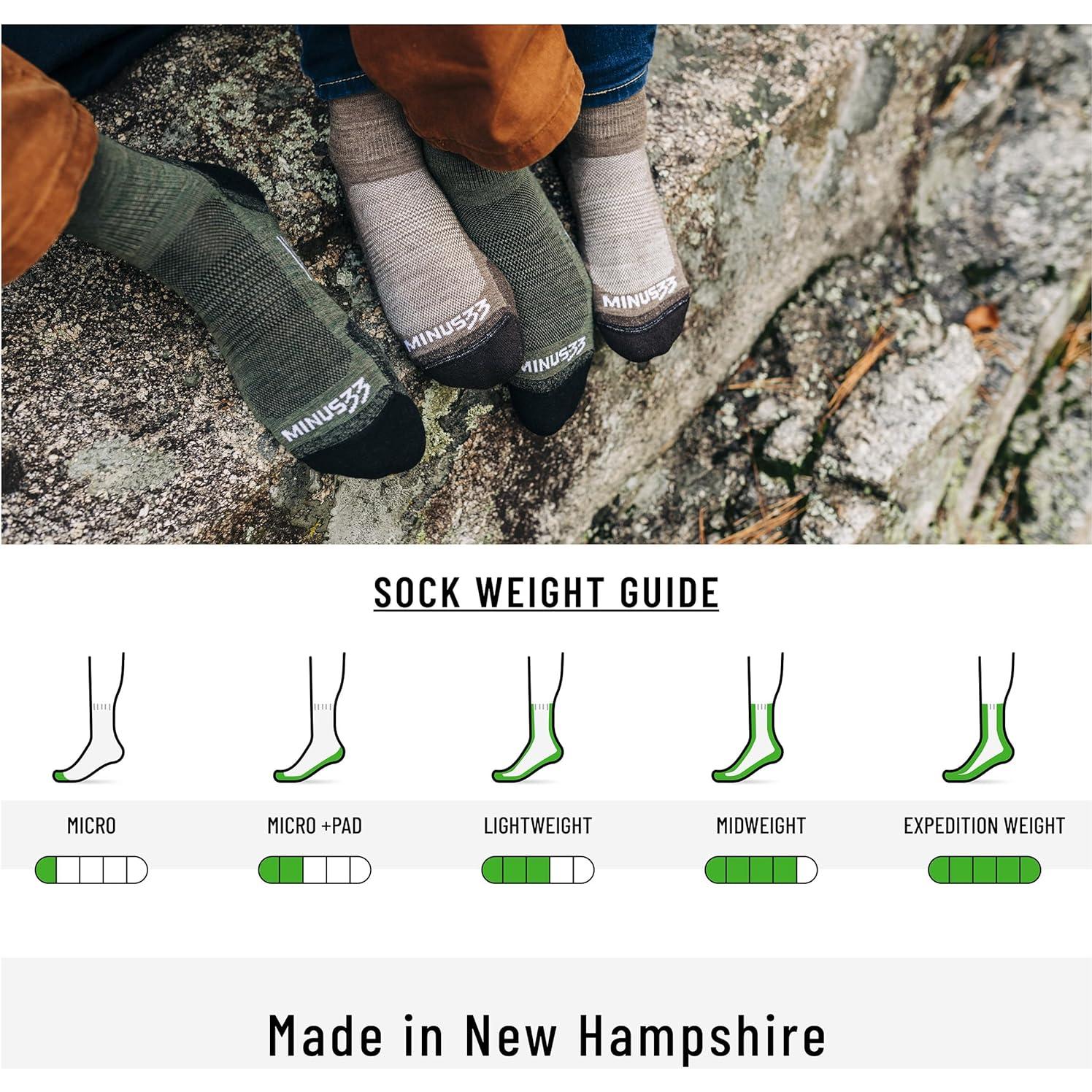Click the Lightweight weight level indicator
The width and height of the screenshot is (1092, 1092).
pyautogui.click(x=538, y=870)
